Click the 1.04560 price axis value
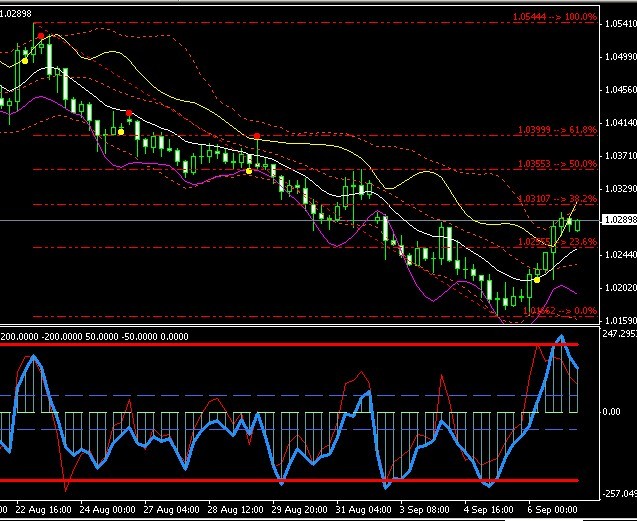Screen dimensions: 637x521 coord(620,89)
